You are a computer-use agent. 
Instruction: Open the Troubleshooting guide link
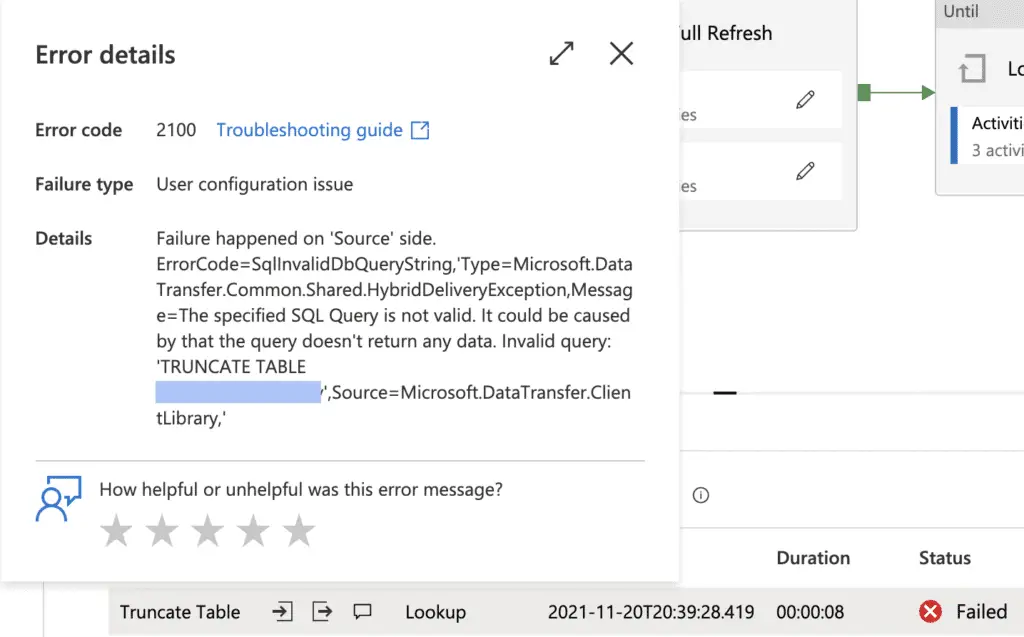(323, 130)
